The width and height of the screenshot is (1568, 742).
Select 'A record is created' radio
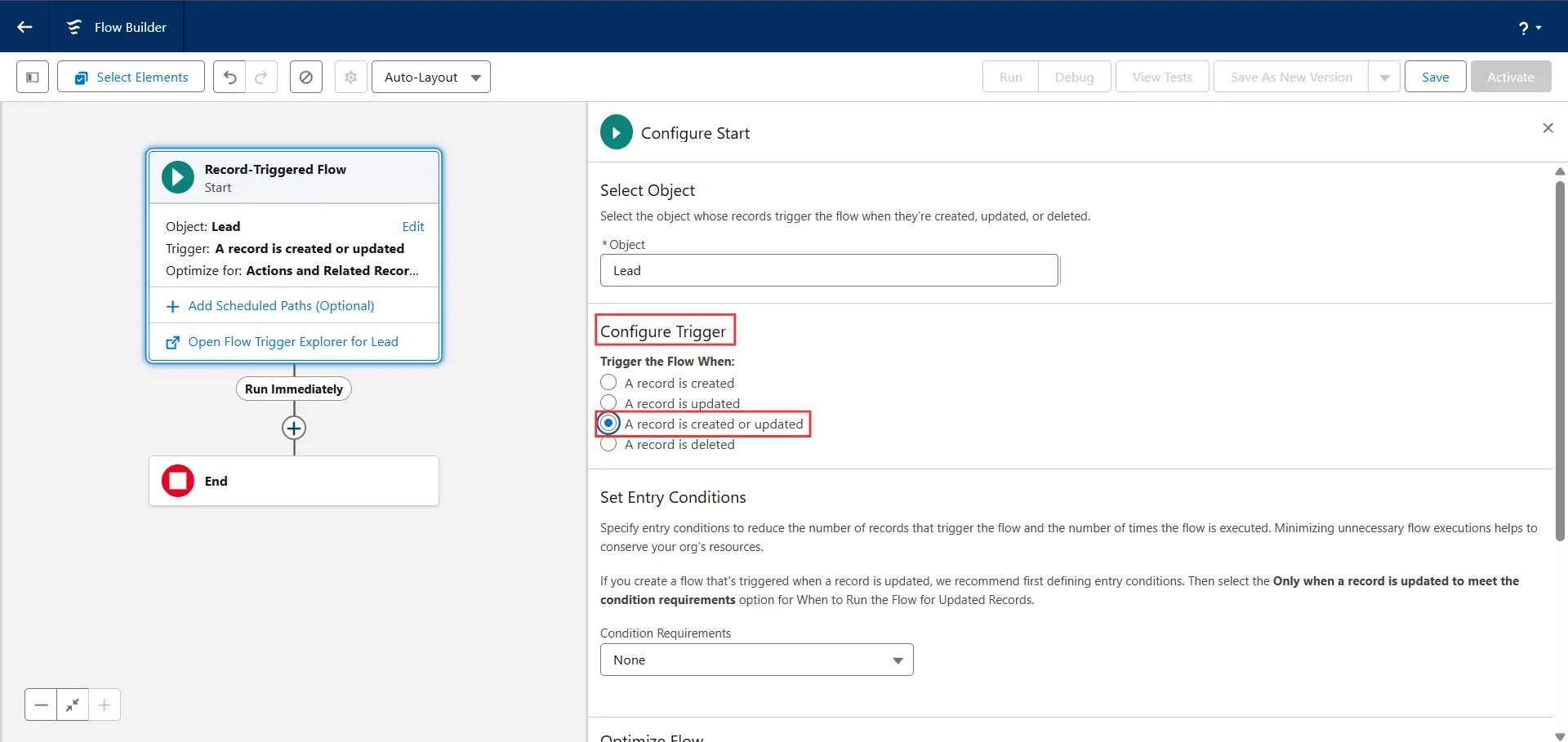point(608,382)
